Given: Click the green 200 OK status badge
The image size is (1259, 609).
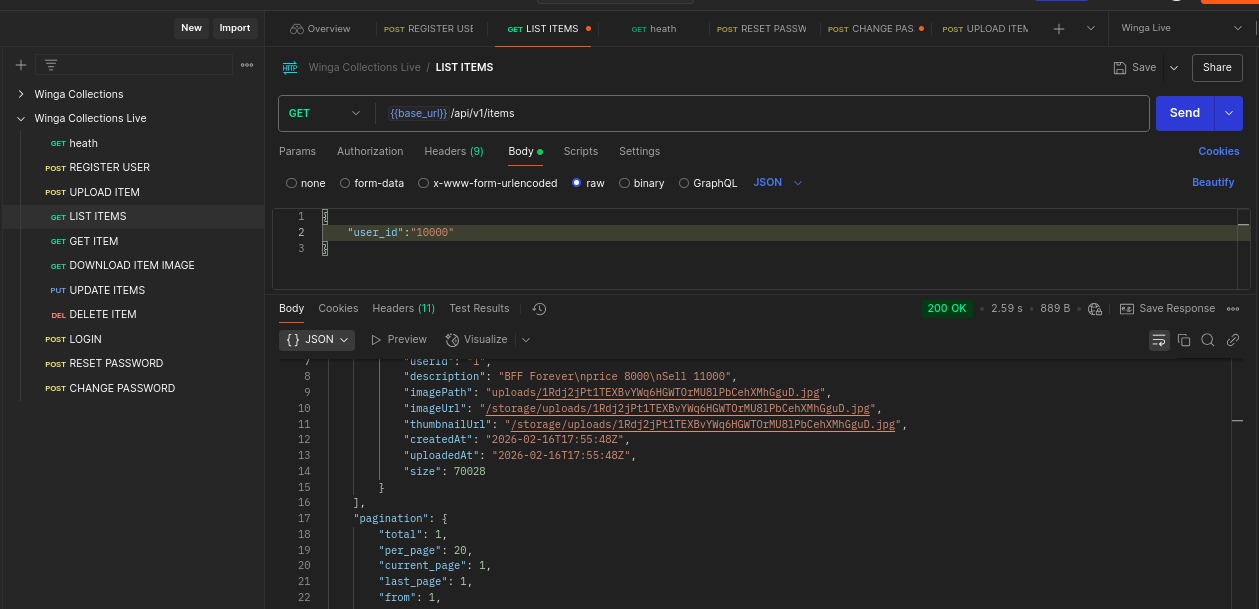Looking at the screenshot, I should pyautogui.click(x=946, y=308).
